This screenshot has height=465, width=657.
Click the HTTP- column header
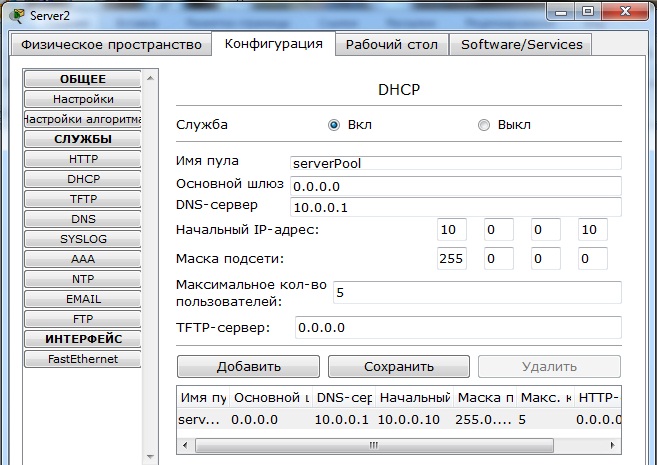tap(598, 397)
